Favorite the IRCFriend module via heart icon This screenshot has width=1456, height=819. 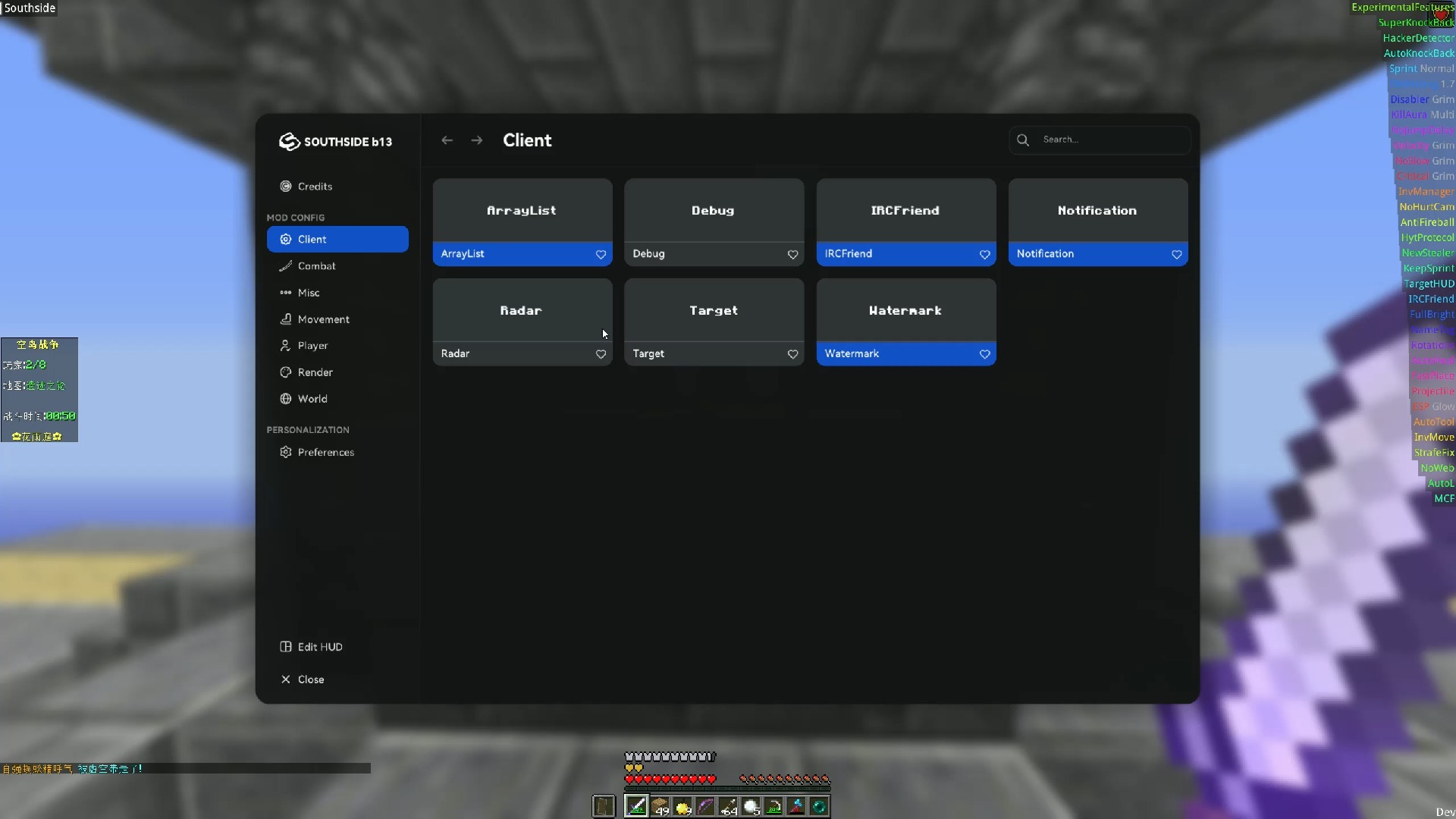[x=984, y=255]
